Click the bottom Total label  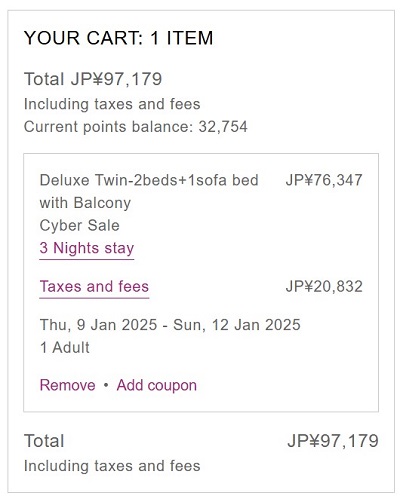point(44,441)
